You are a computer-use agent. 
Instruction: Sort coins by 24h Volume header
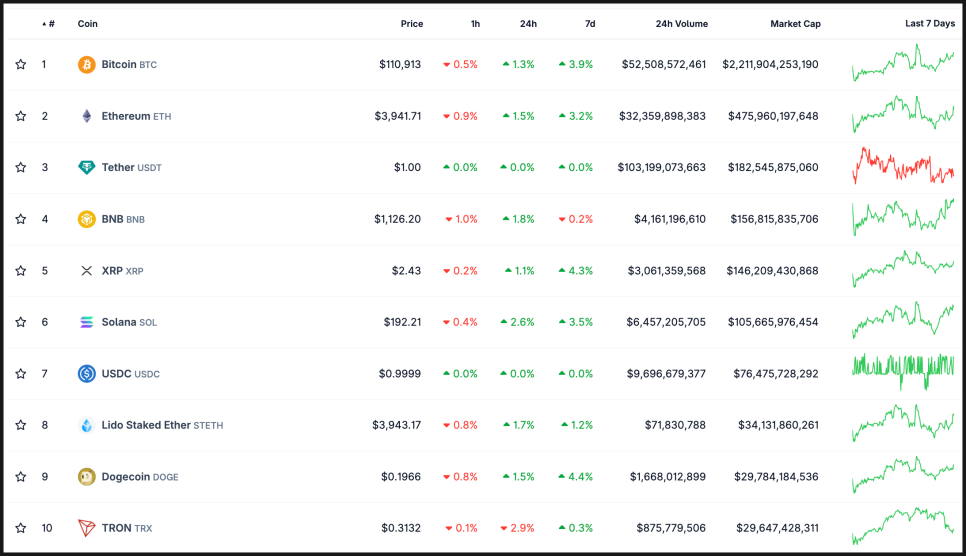[x=681, y=24]
